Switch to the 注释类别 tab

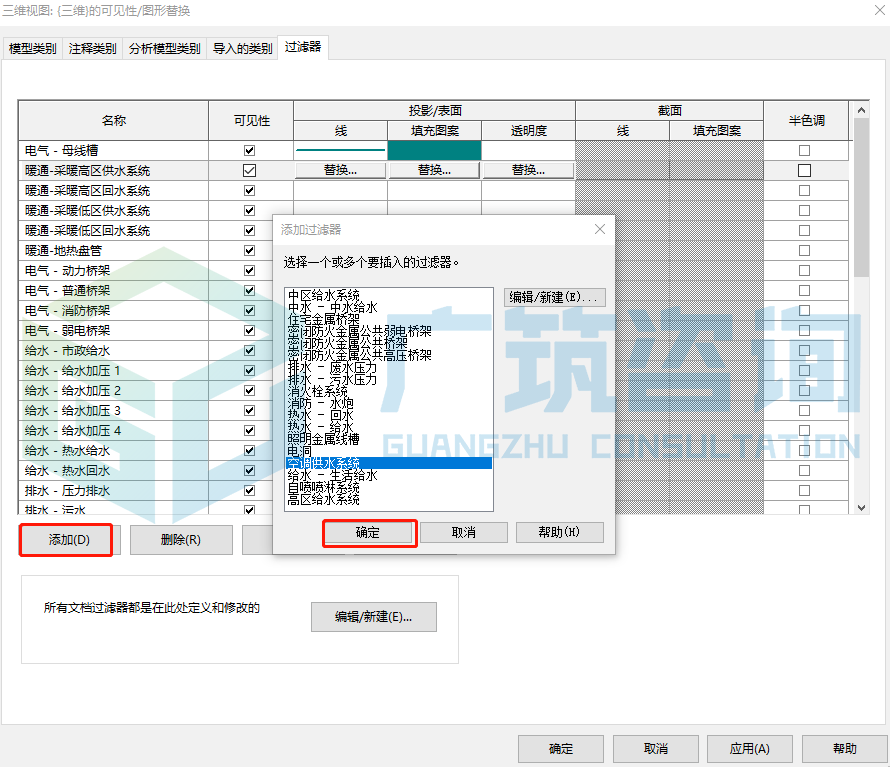point(92,47)
